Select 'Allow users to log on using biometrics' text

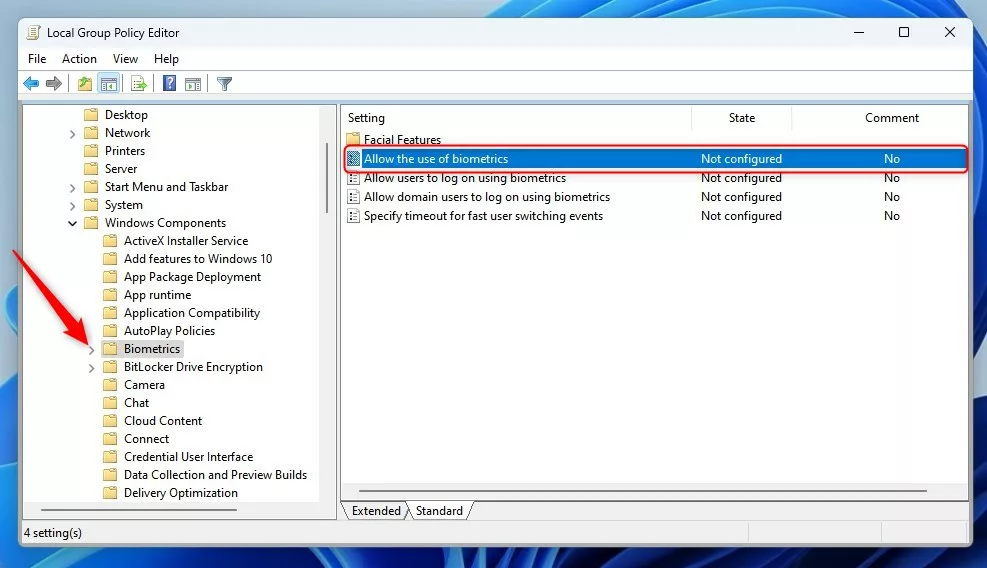click(x=465, y=178)
